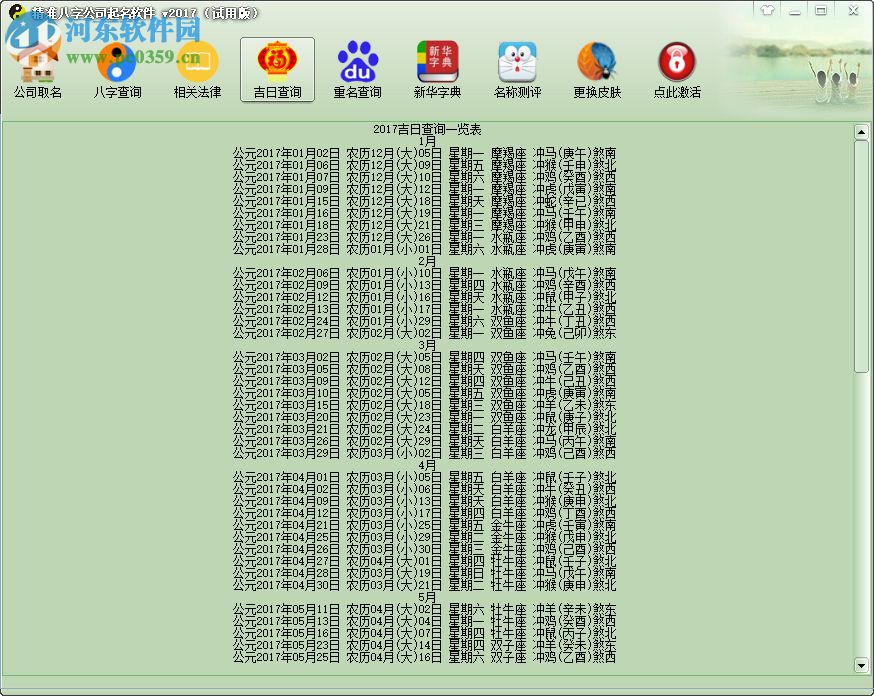Click the 2月 month heading
This screenshot has height=696, width=874.
point(427,261)
